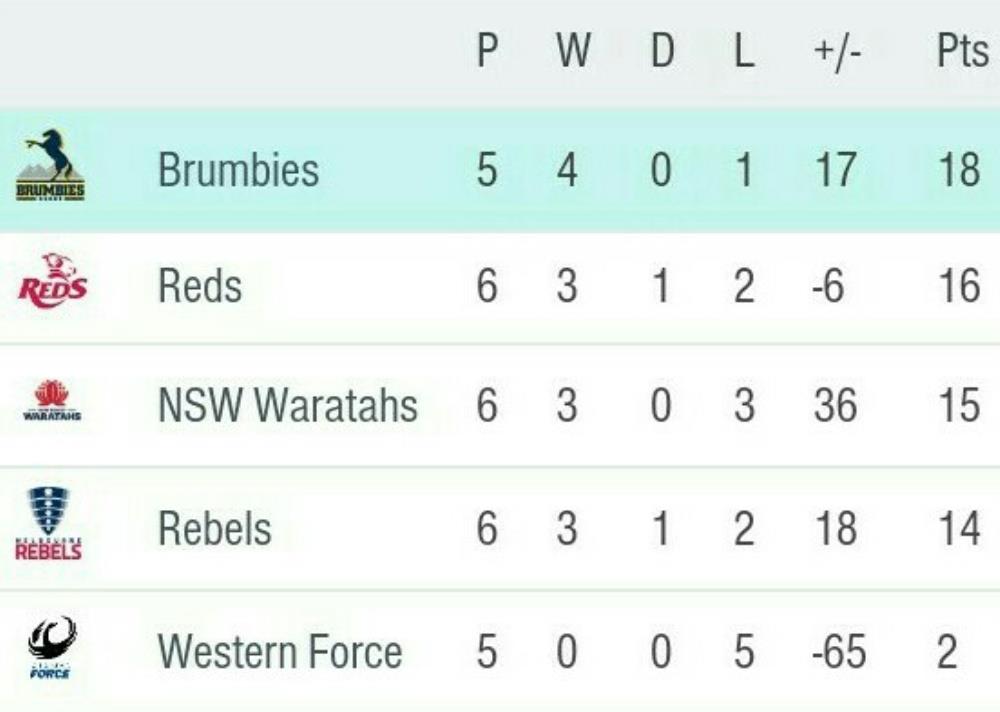Click NSW Waratahs' 36 points difference
This screenshot has width=1000, height=712.
(x=835, y=406)
